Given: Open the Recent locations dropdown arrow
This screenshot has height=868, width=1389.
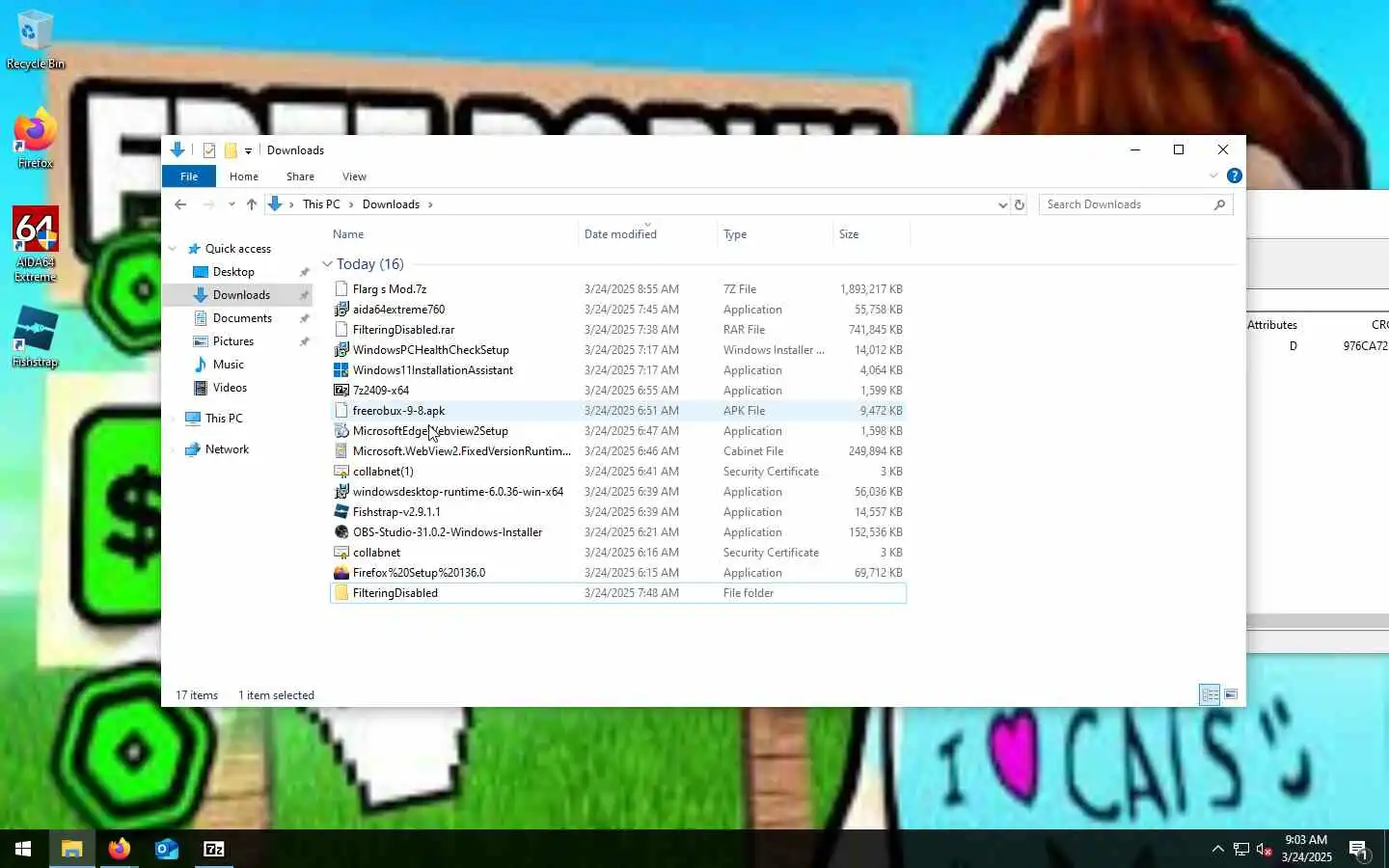Looking at the screenshot, I should click(231, 204).
